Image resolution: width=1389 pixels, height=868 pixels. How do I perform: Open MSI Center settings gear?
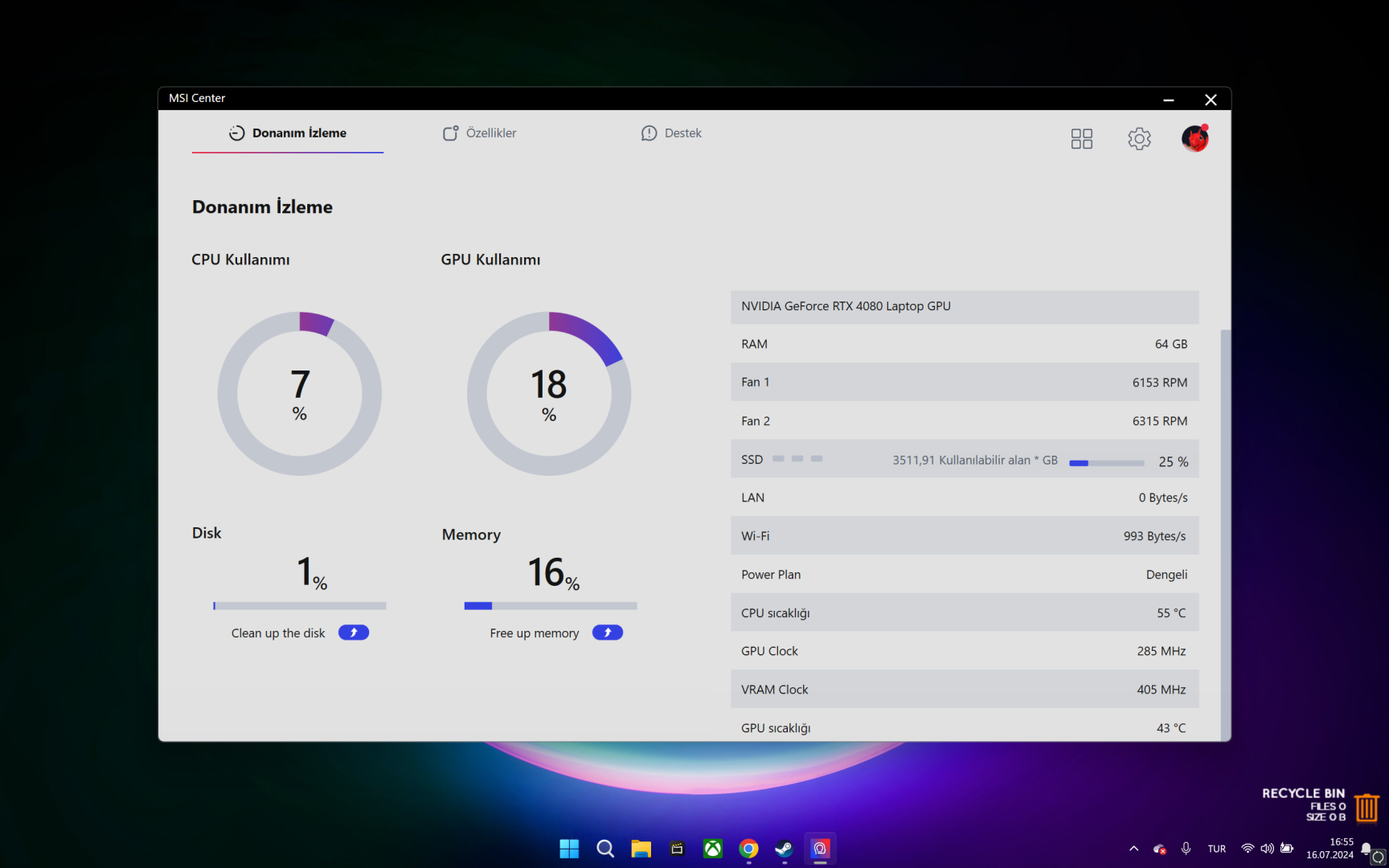pos(1139,139)
